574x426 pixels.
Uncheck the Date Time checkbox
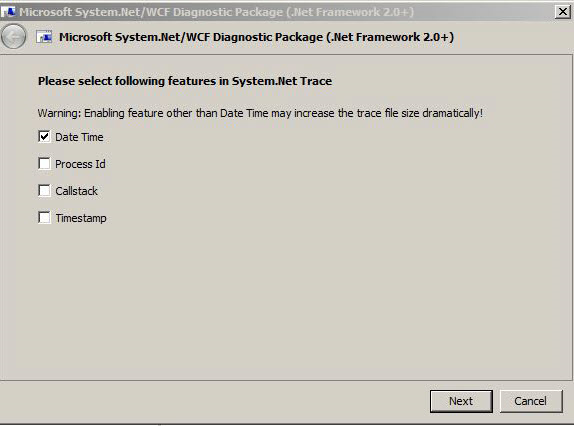[44, 137]
